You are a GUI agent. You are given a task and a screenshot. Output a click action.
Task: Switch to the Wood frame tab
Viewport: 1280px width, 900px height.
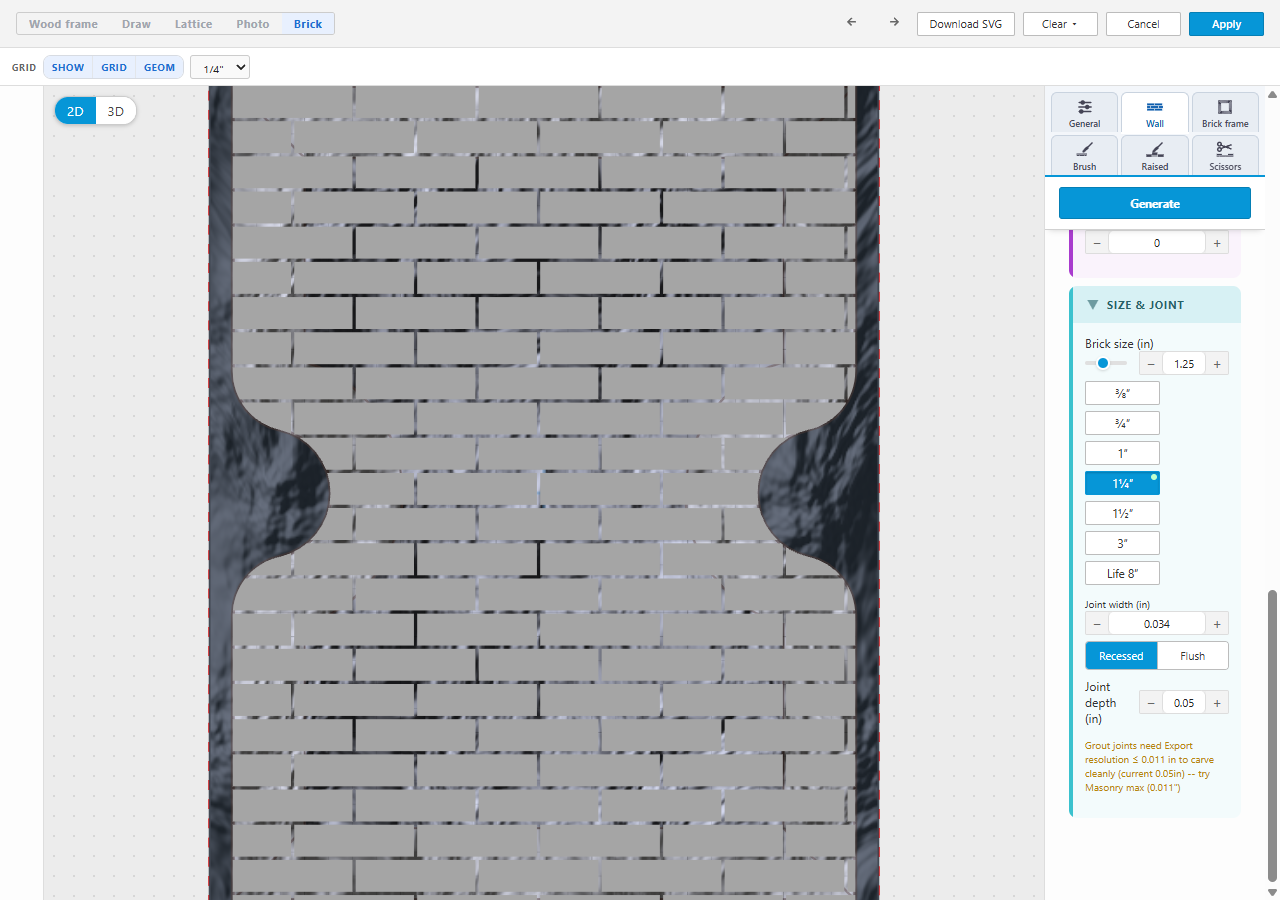[x=63, y=24]
